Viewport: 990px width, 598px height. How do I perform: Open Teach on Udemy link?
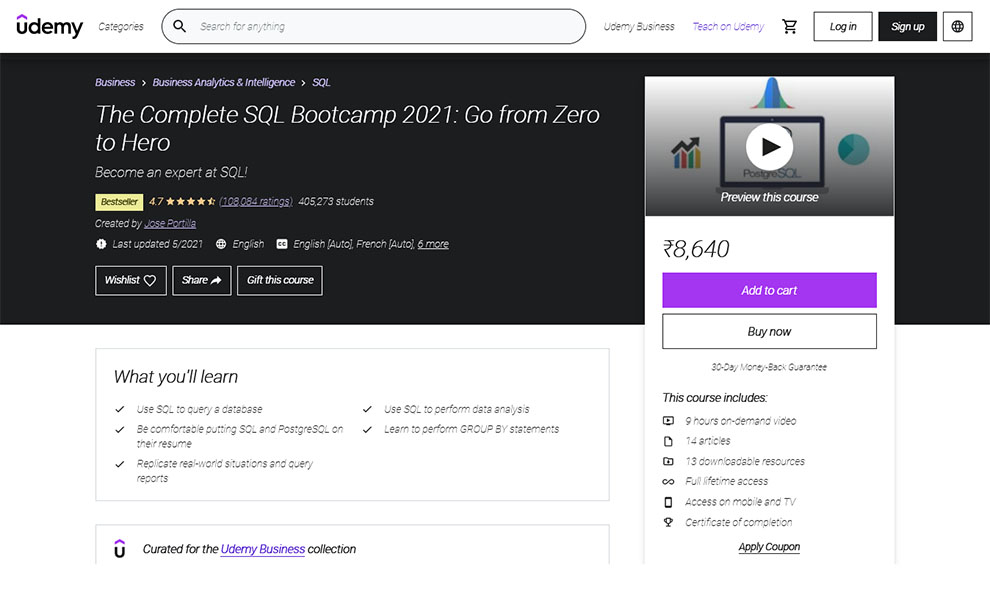click(728, 27)
